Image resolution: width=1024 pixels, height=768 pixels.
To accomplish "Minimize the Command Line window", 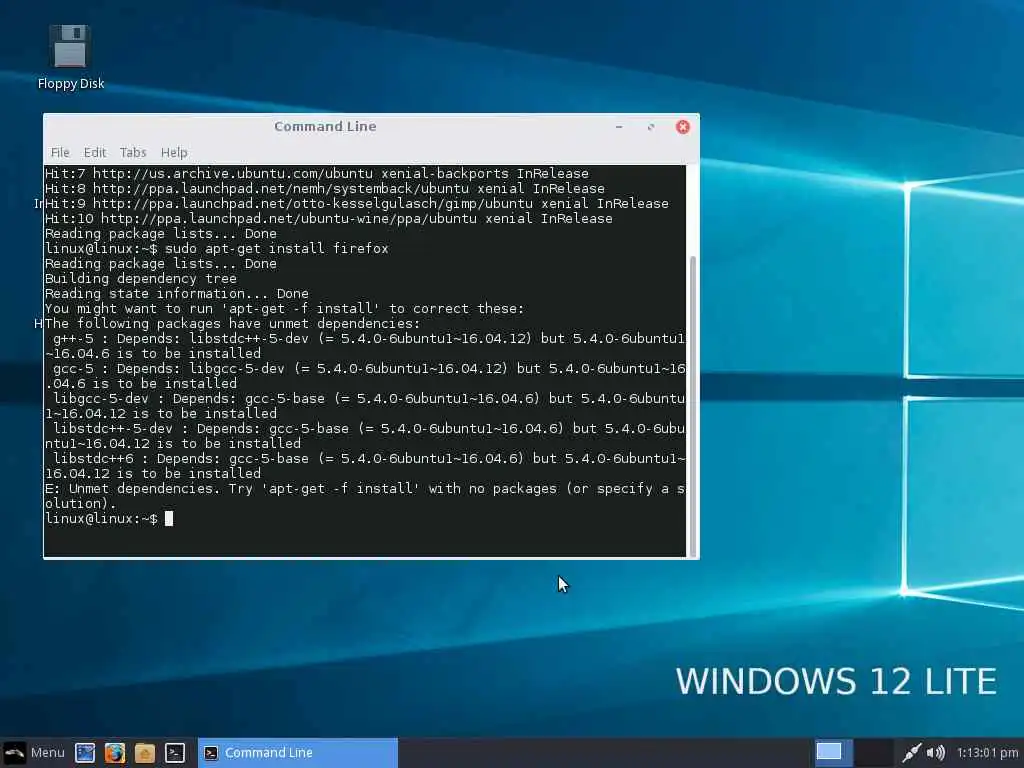I will point(618,127).
